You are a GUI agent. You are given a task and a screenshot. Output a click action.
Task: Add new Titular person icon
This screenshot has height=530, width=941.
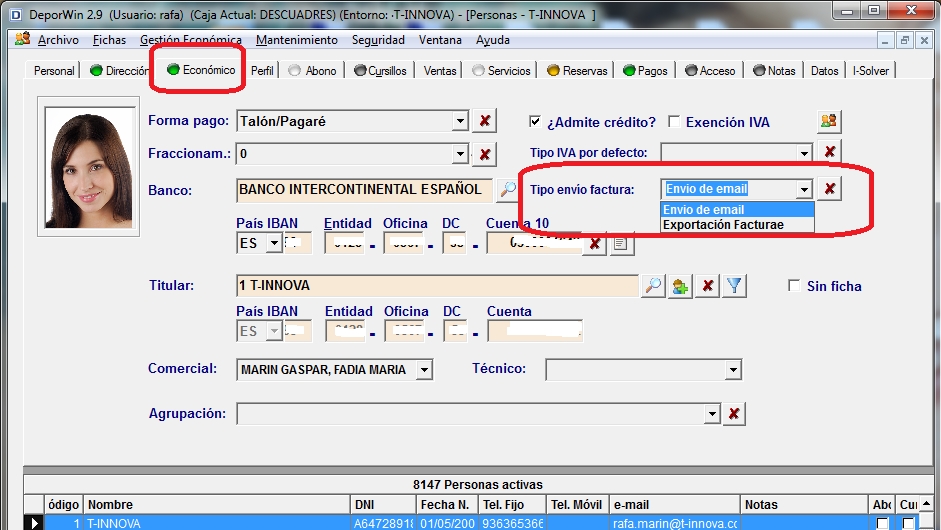point(680,286)
